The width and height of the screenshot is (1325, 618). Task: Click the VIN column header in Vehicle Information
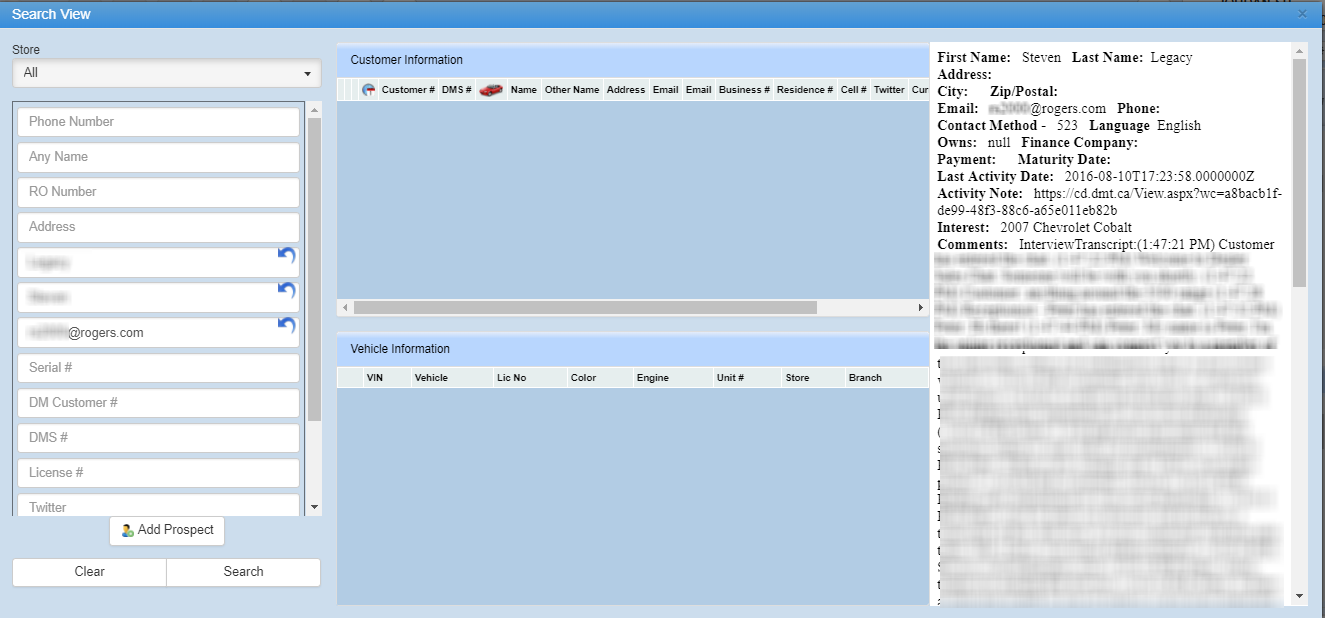pos(375,378)
